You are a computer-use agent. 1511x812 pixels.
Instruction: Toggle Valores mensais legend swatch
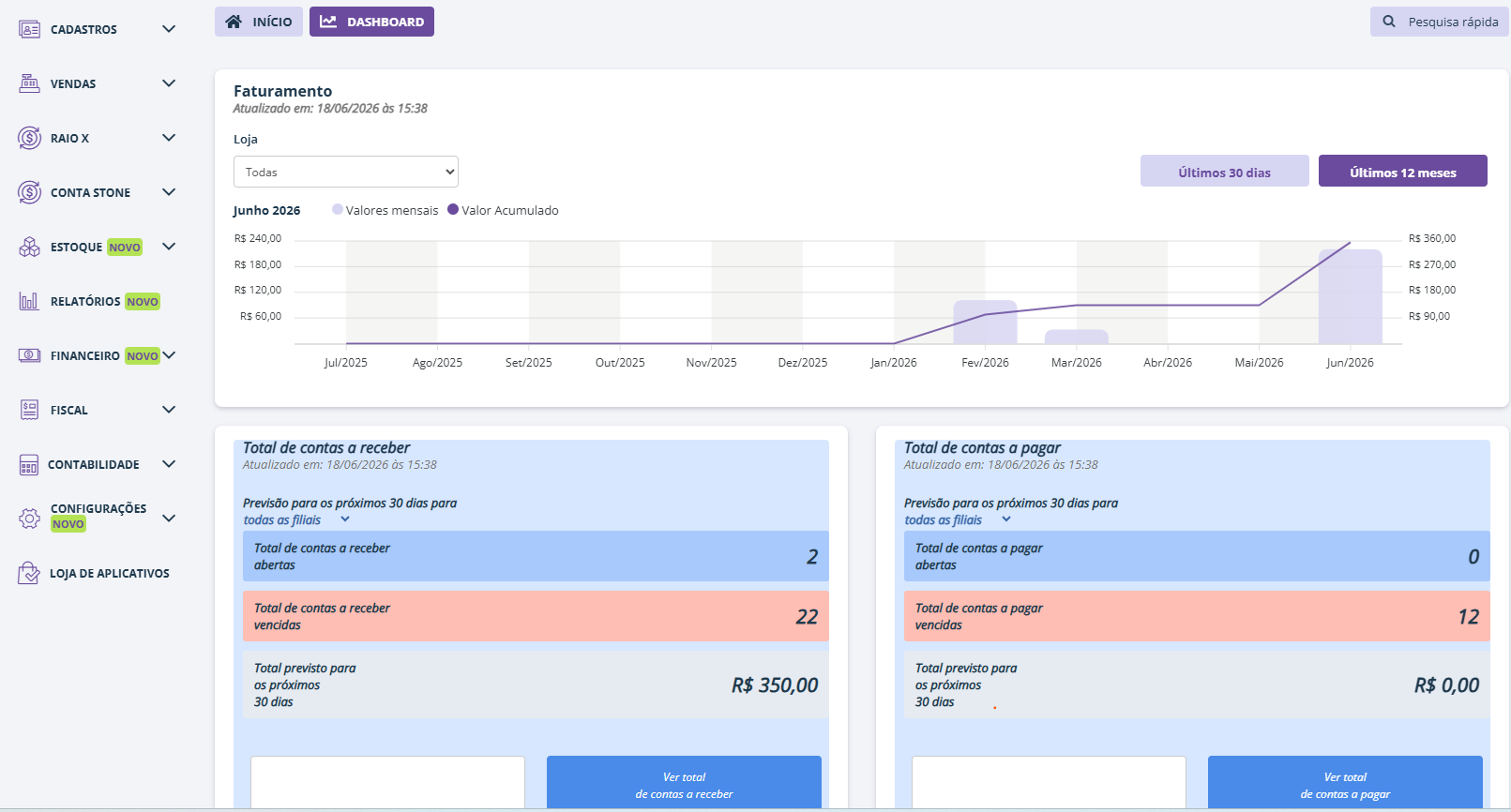tap(338, 209)
